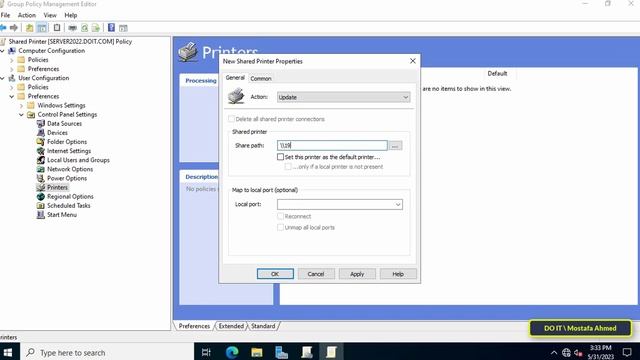
Task: Select 'Shared Printer [SERVER2022.DOIT.COM] Policy' root node
Action: (70, 42)
